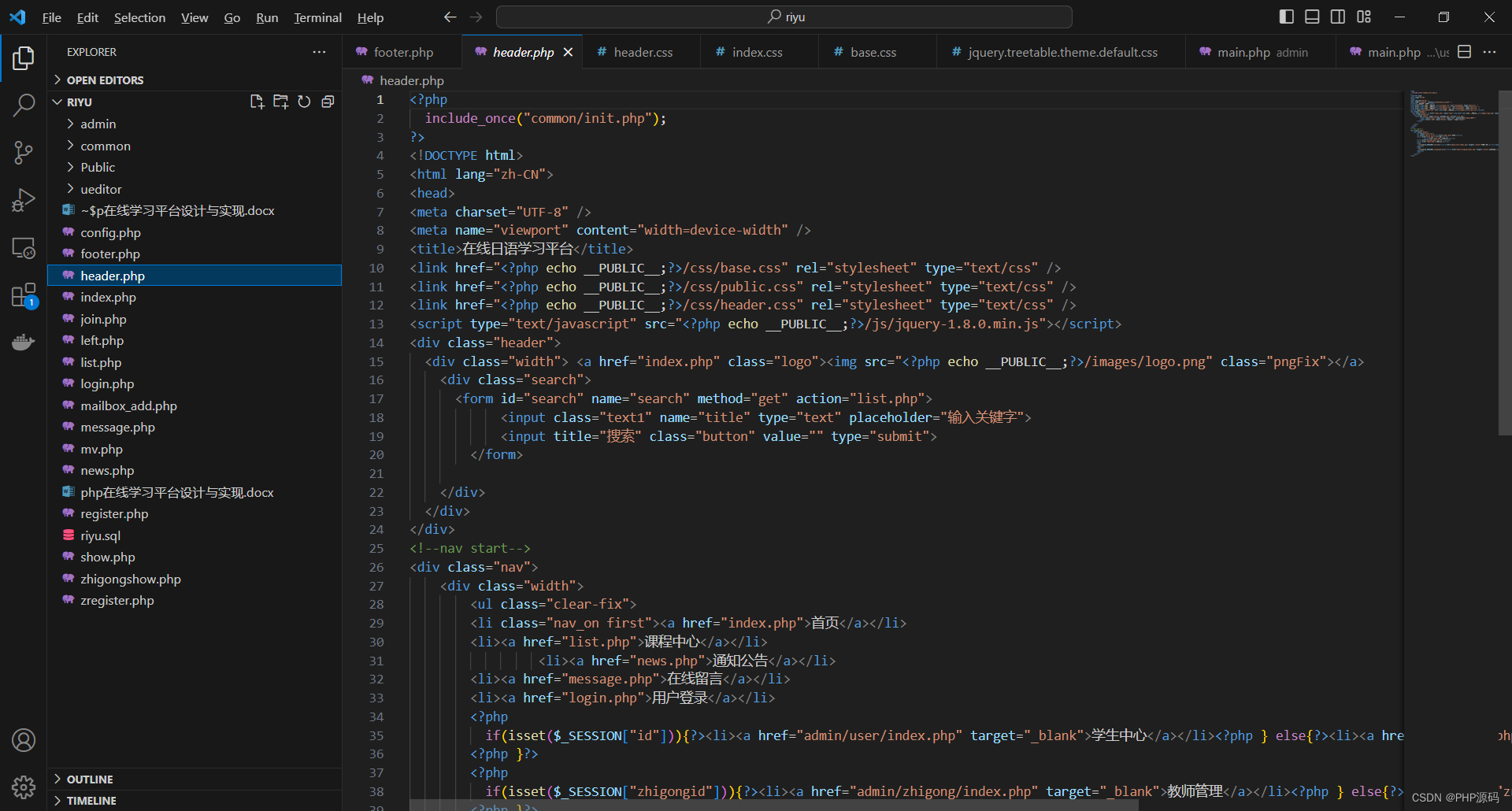Go back using the navigation arrow
This screenshot has height=811, width=1512.
pyautogui.click(x=450, y=17)
